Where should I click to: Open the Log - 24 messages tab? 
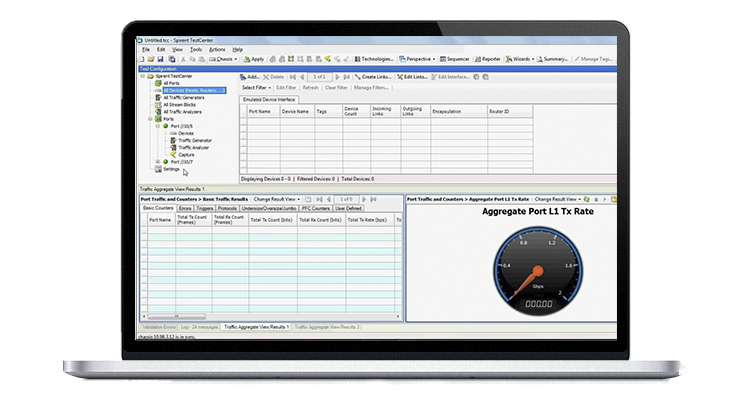pos(199,327)
